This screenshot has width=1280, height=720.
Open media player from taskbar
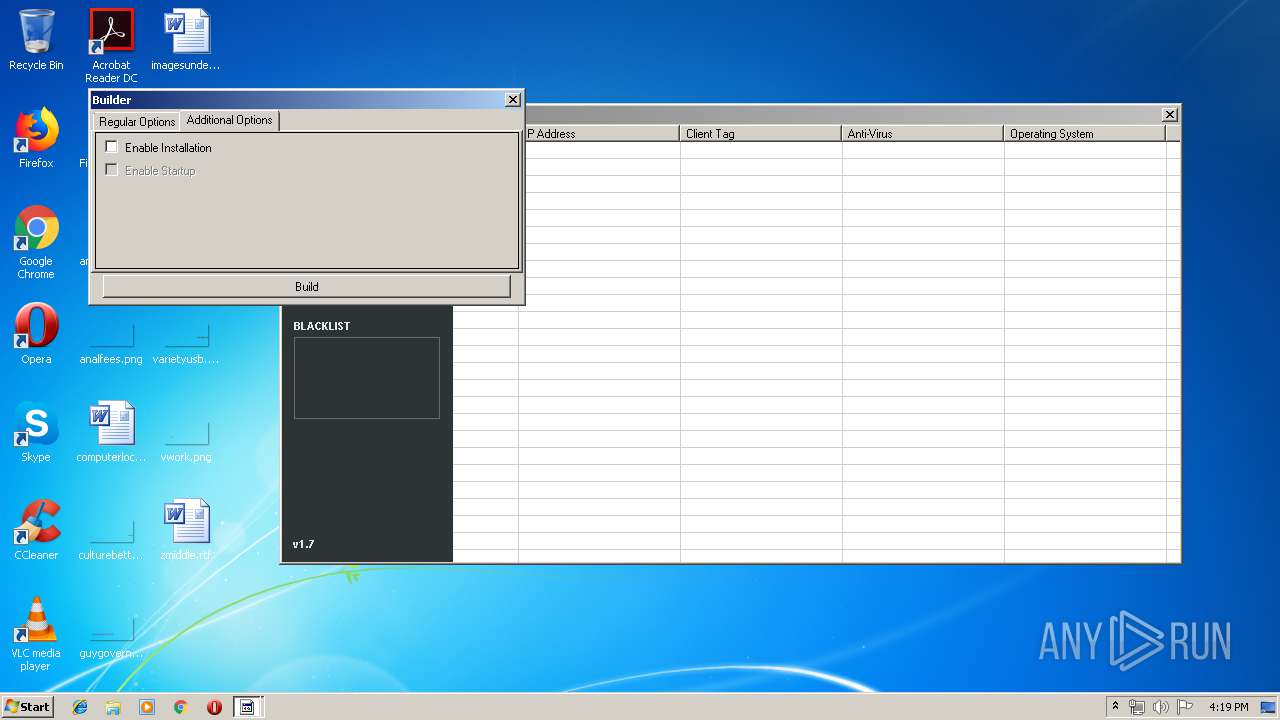point(147,707)
